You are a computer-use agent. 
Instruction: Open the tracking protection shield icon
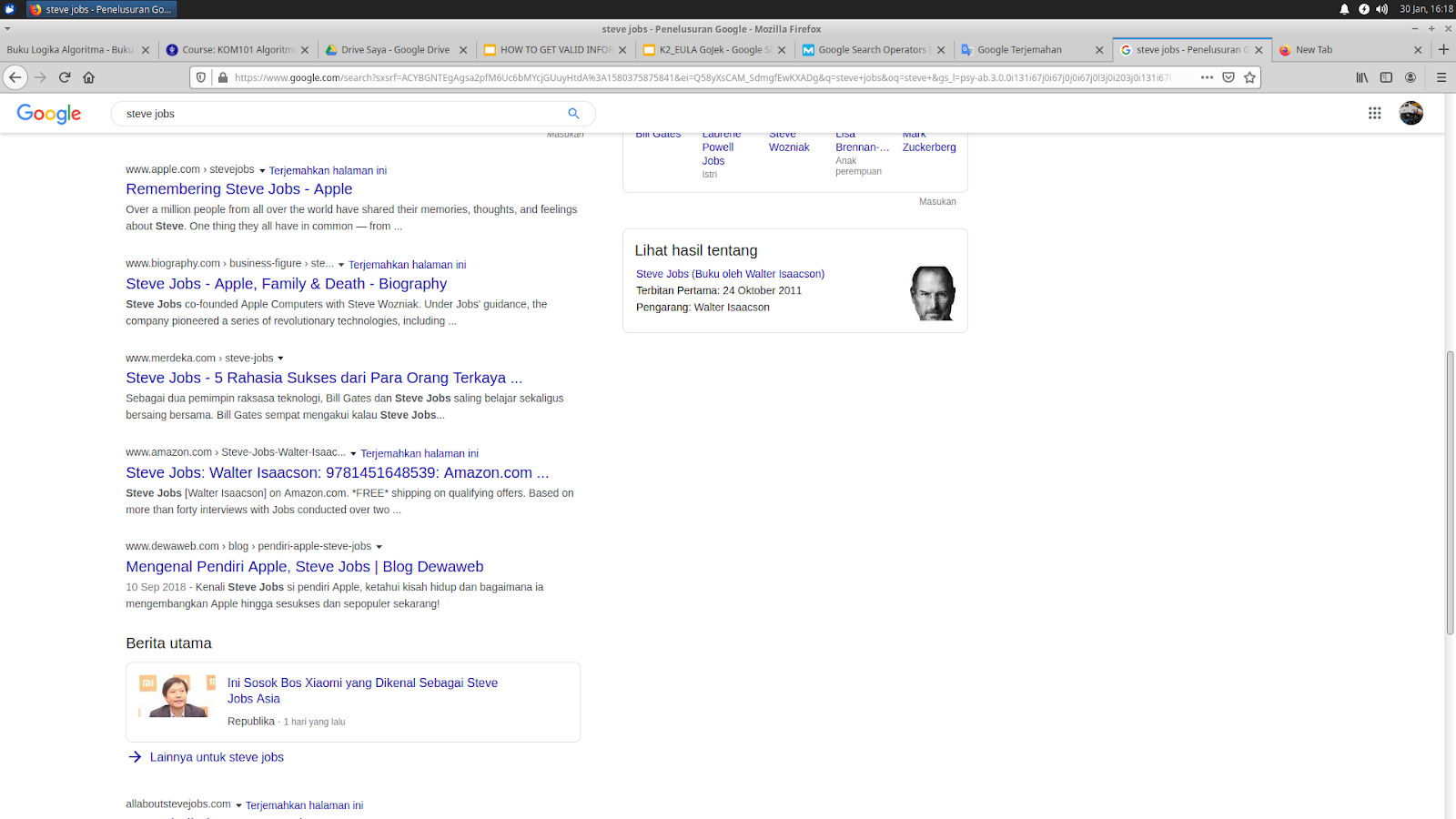(201, 77)
